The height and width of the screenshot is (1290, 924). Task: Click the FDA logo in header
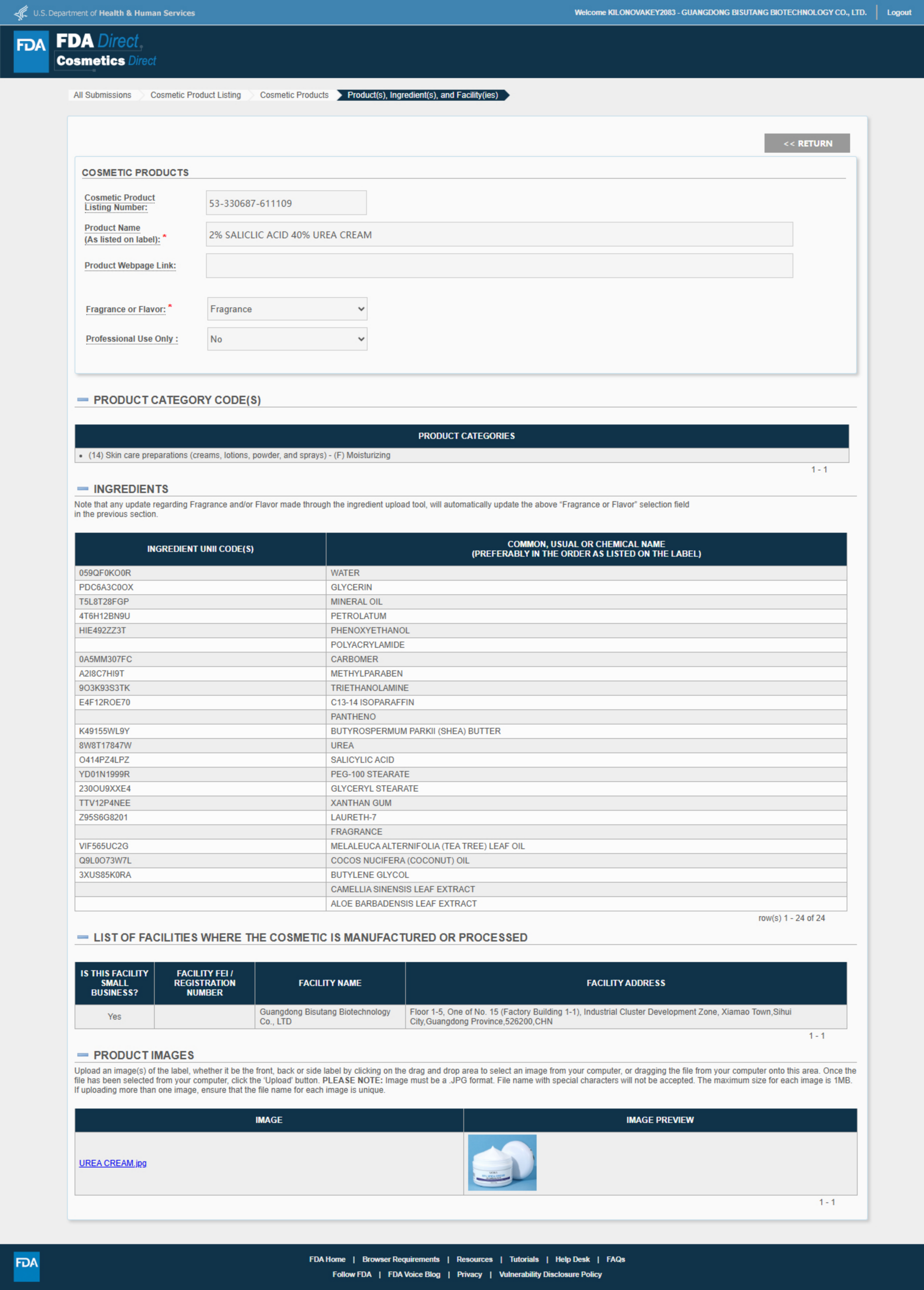click(x=31, y=51)
